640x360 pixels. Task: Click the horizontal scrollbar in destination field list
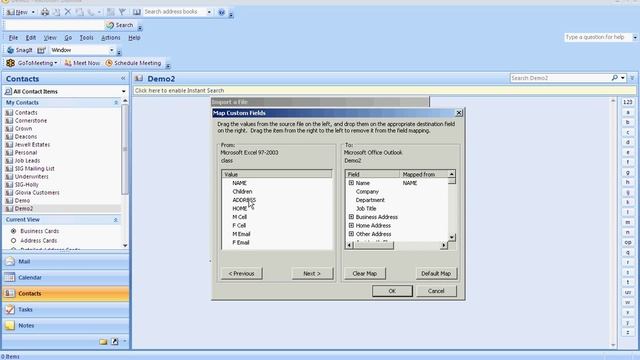pyautogui.click(x=396, y=245)
